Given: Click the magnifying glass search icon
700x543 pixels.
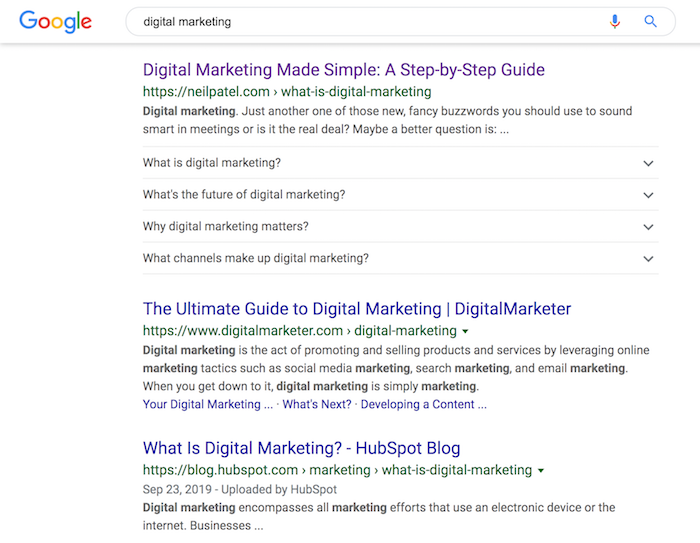Looking at the screenshot, I should pos(650,21).
